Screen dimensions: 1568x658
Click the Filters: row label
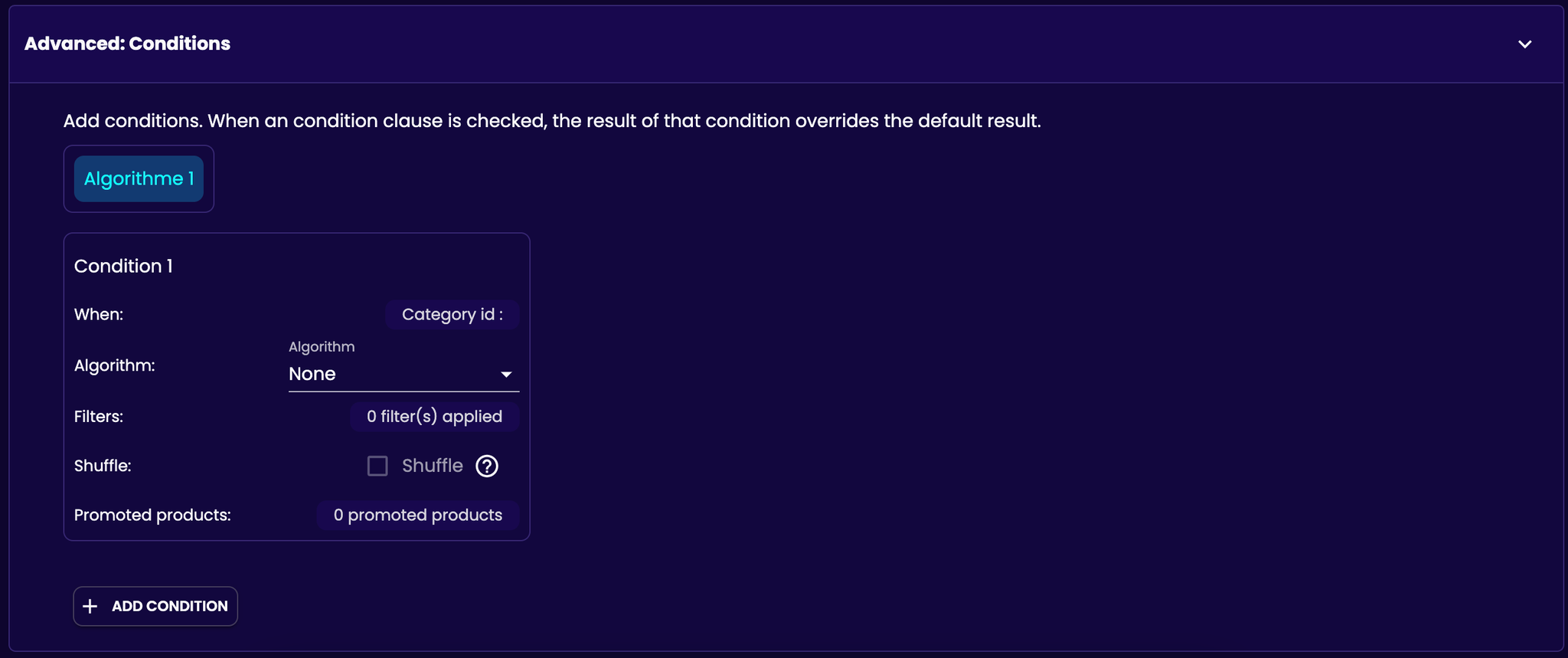(x=99, y=417)
